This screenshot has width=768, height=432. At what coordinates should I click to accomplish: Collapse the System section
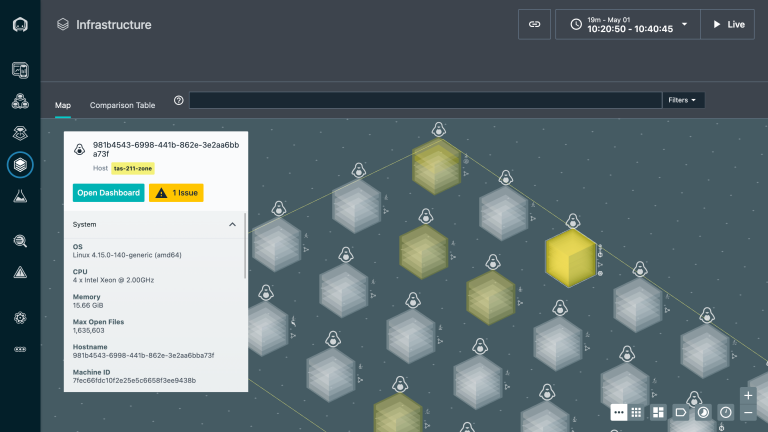pos(233,225)
